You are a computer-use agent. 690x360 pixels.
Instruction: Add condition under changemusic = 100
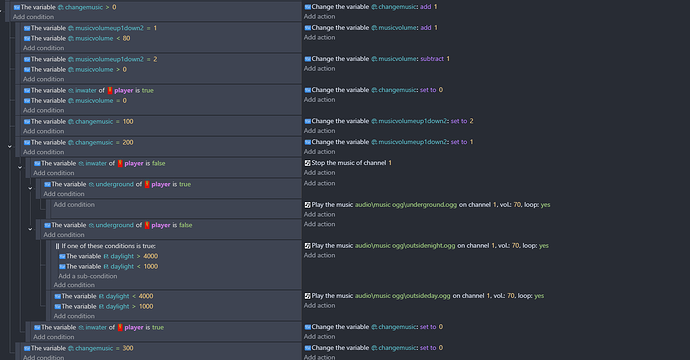point(44,132)
